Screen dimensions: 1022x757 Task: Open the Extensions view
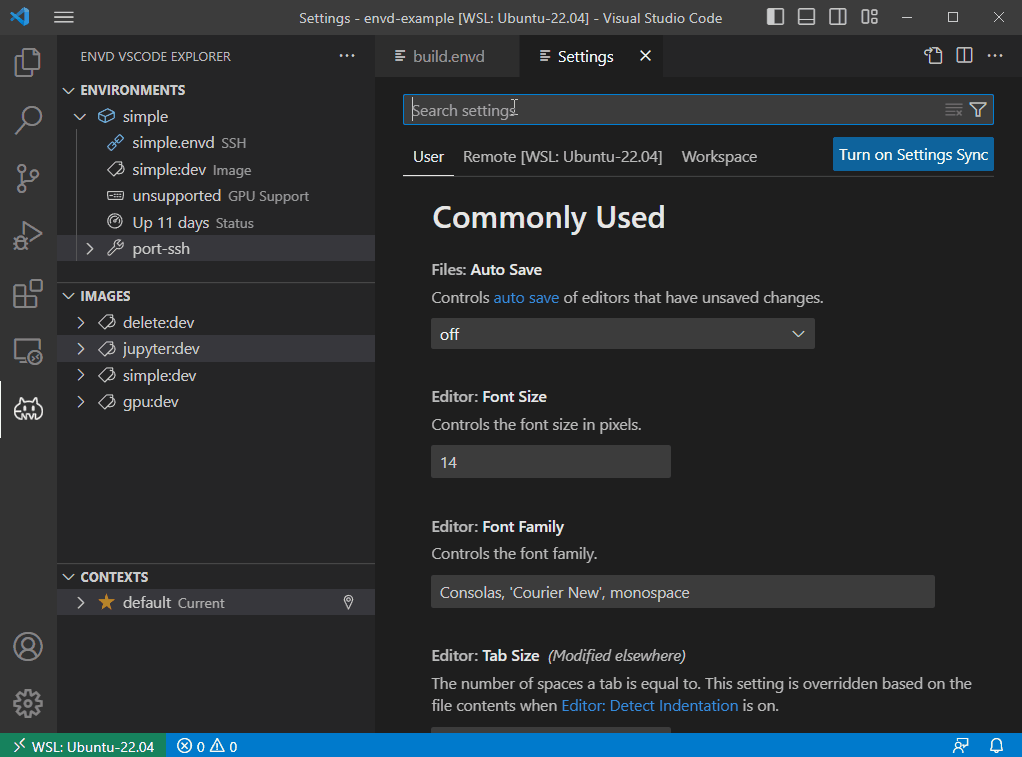[x=27, y=293]
